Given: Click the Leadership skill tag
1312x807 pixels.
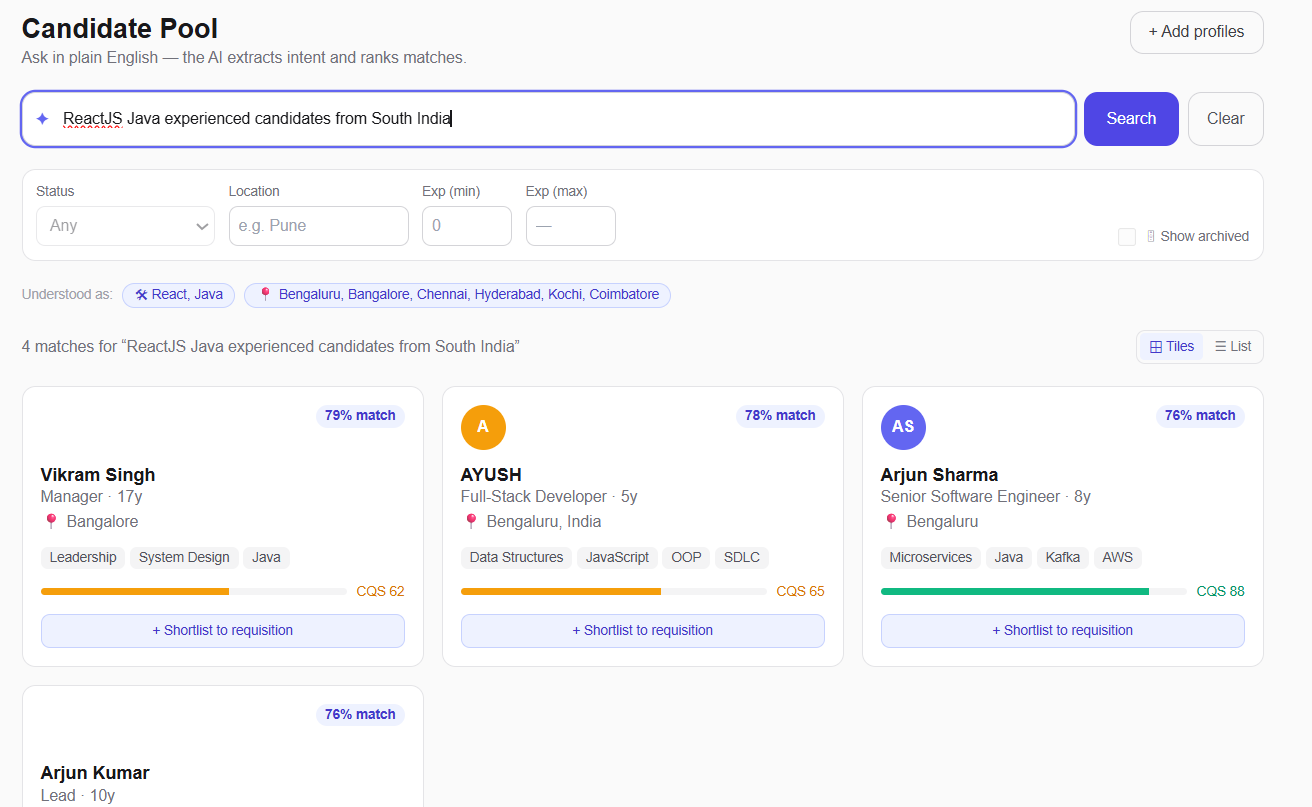Looking at the screenshot, I should point(83,558).
